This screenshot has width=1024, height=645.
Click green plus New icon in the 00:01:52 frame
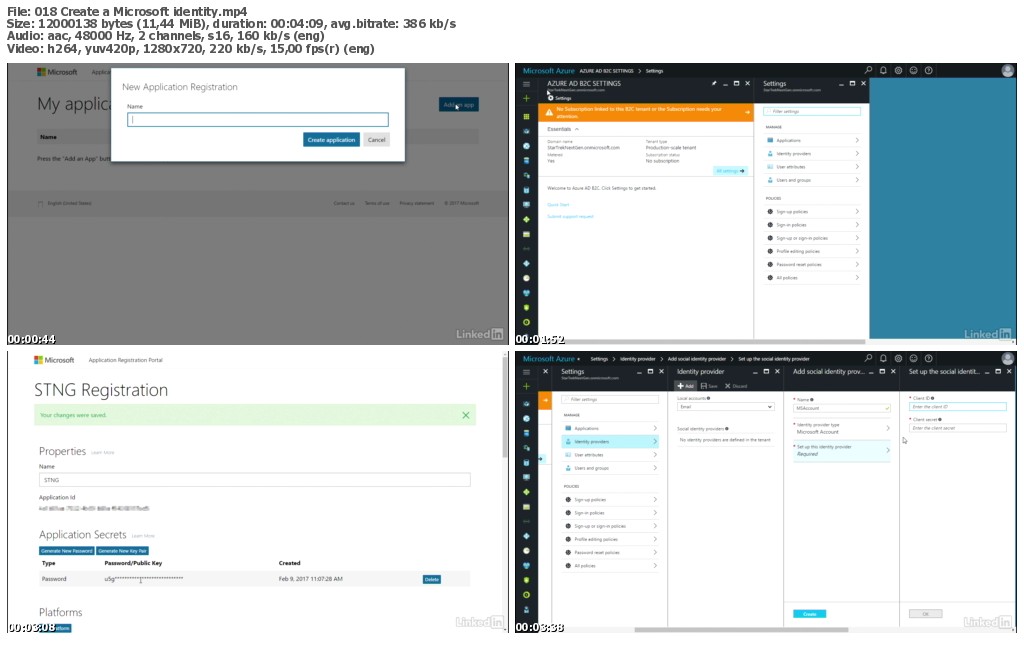(526, 99)
